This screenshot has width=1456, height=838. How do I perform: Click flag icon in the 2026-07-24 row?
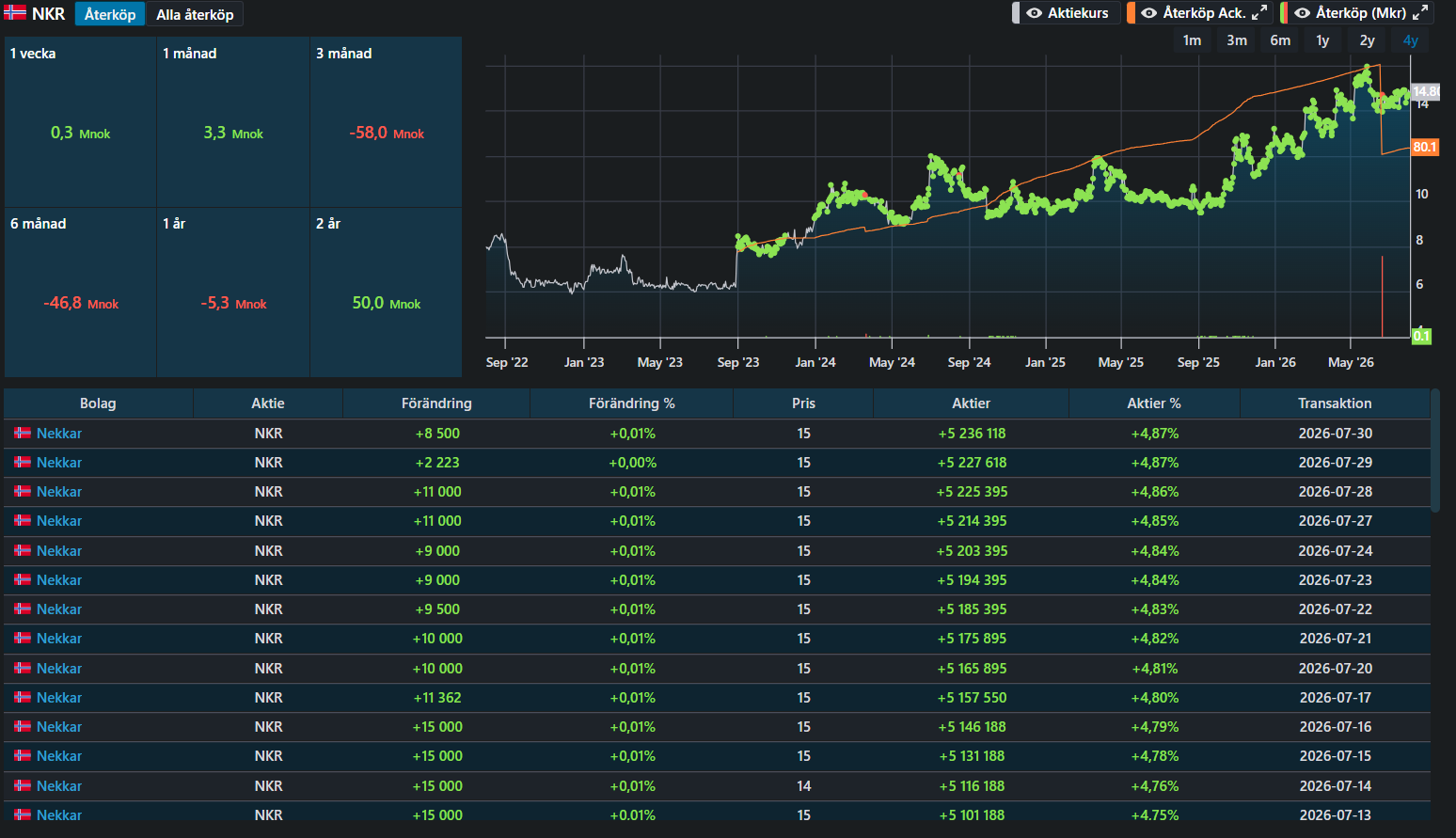click(x=23, y=551)
